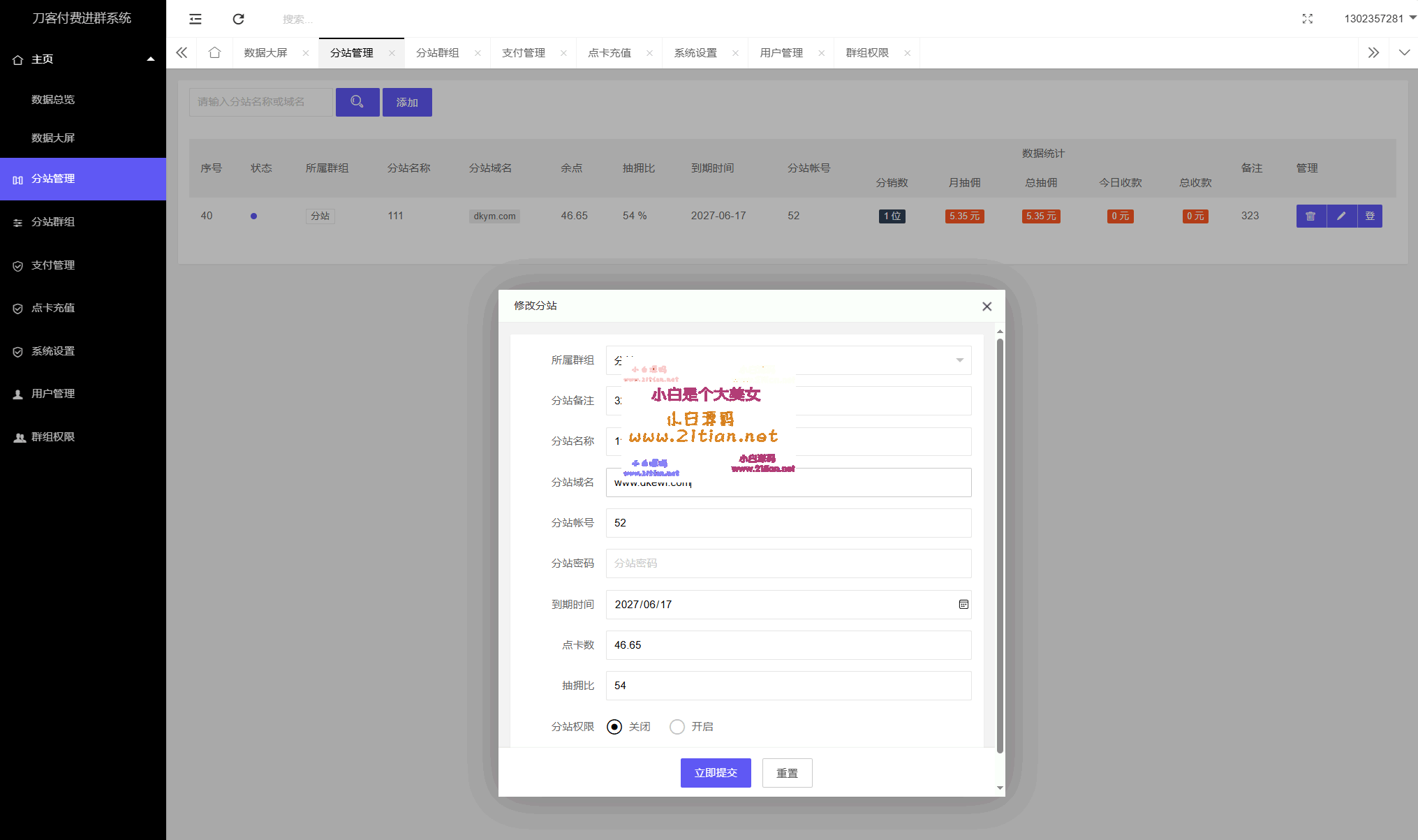The image size is (1418, 840).
Task: Submit the form with 立即提交
Action: coord(715,772)
